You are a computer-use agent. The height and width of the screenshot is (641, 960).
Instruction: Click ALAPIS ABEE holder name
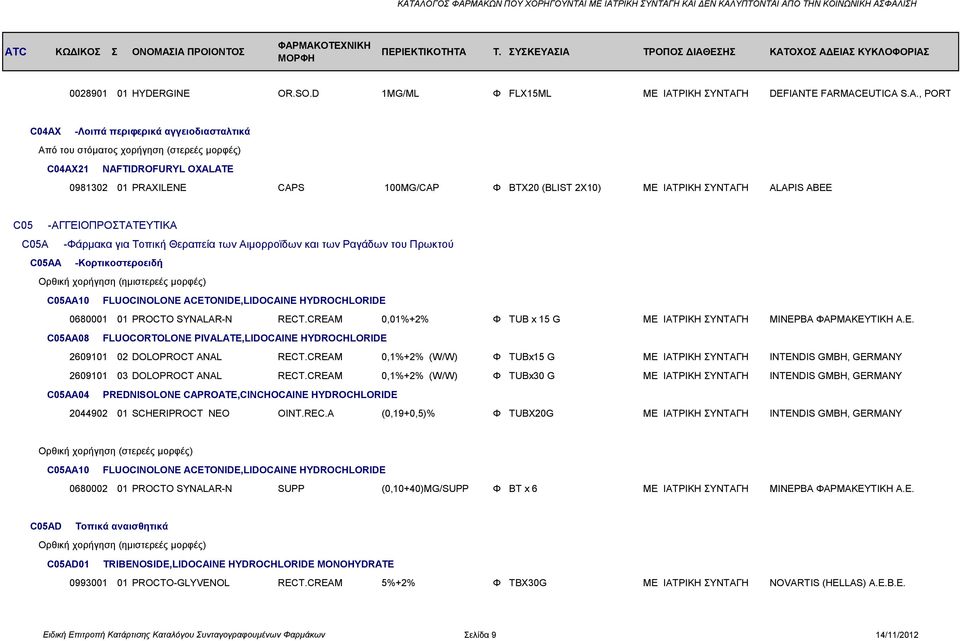point(800,188)
